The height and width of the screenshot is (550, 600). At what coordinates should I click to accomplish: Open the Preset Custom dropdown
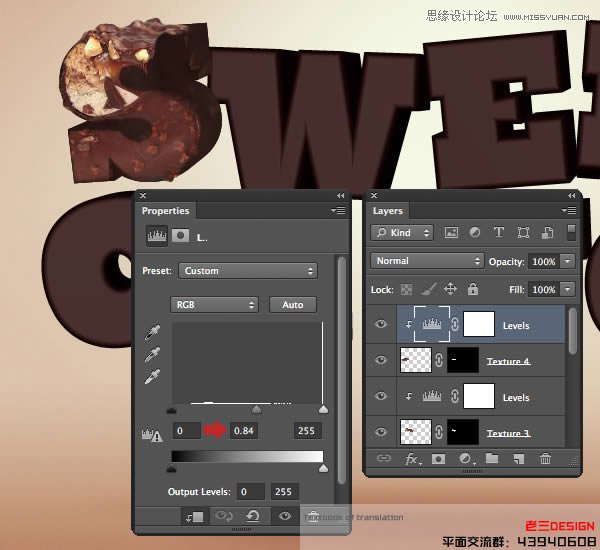248,271
